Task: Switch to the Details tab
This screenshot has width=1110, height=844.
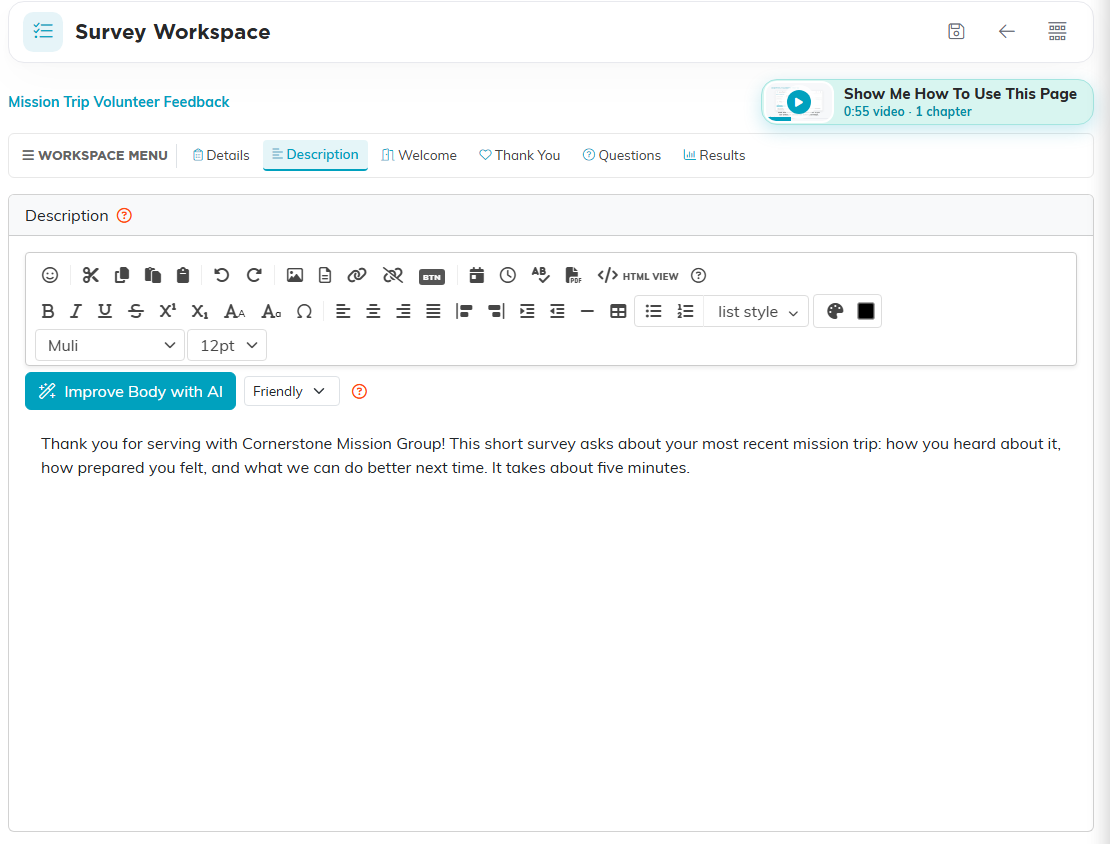Action: point(221,155)
